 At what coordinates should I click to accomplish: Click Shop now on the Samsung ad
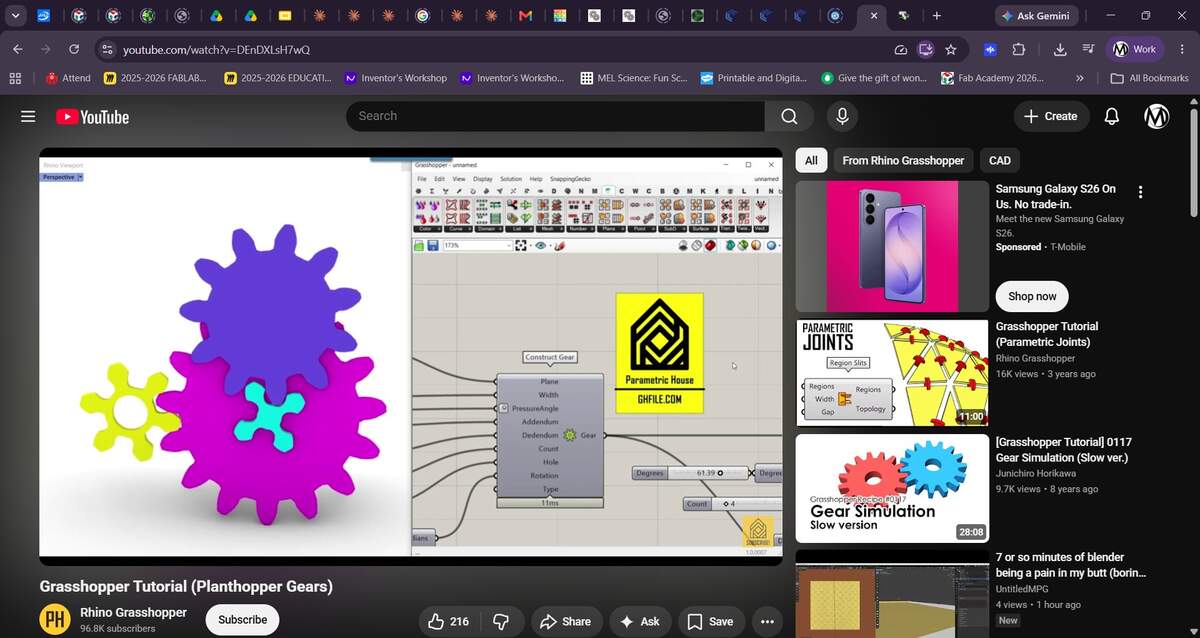[1032, 296]
